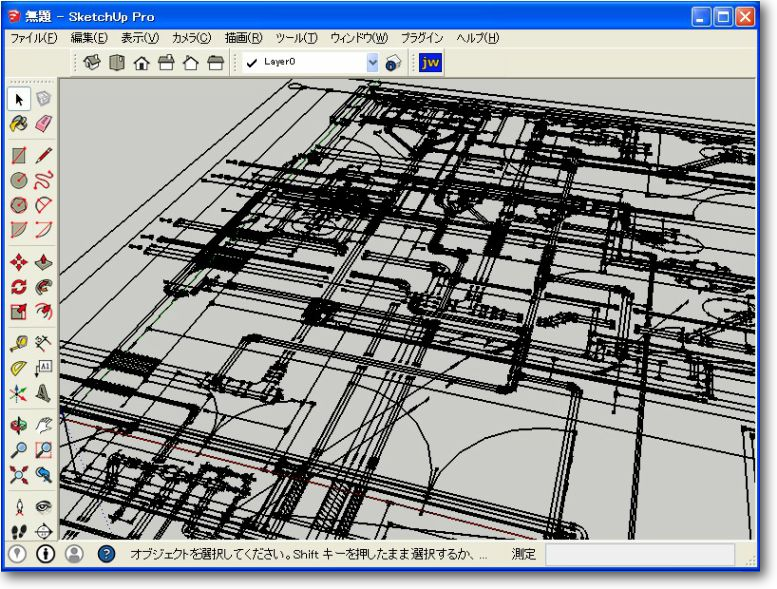Switch to Front view house icon

(x=142, y=63)
